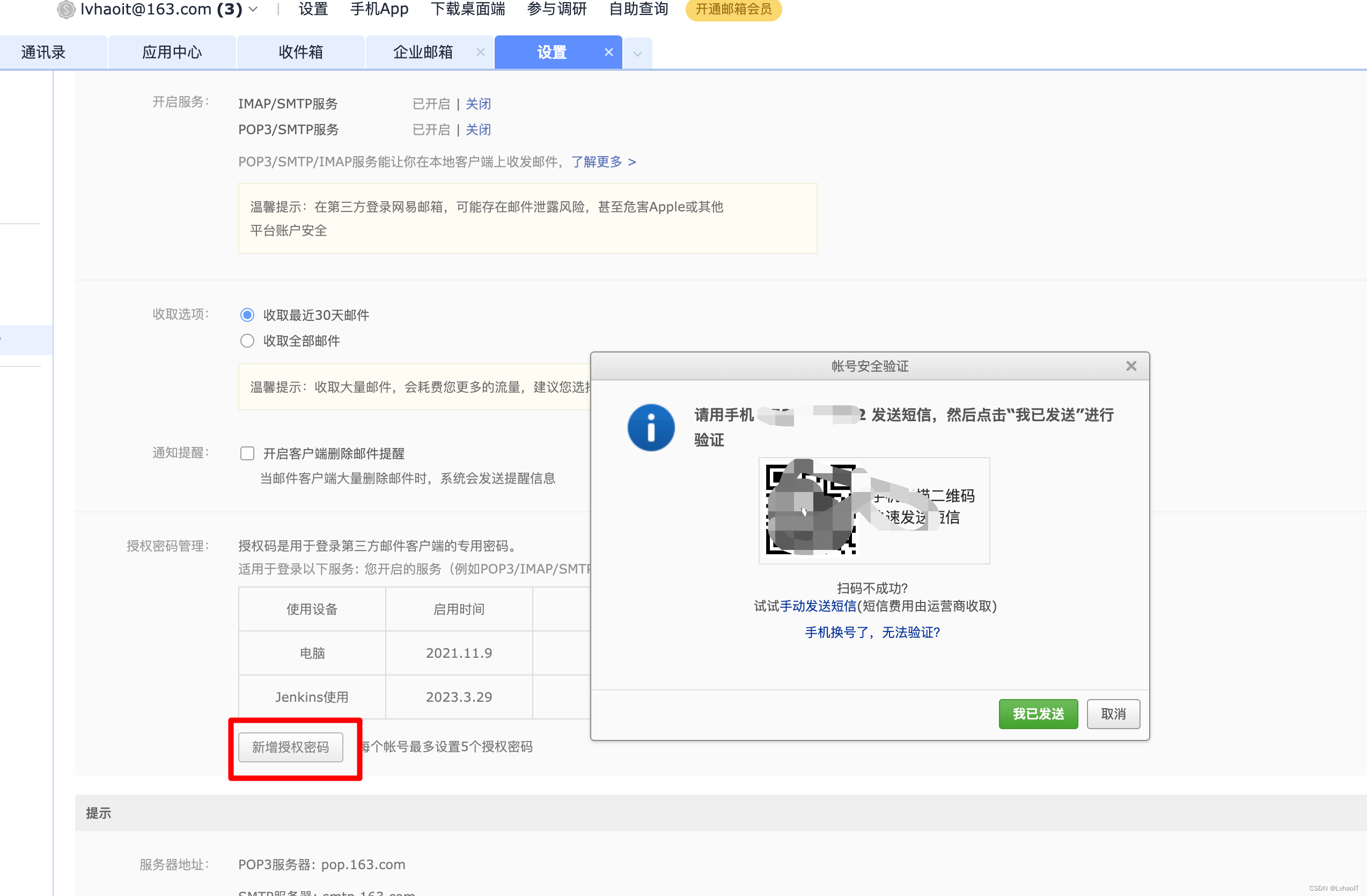The height and width of the screenshot is (896, 1367).
Task: Click the 我已发送 green button
Action: [x=1038, y=714]
